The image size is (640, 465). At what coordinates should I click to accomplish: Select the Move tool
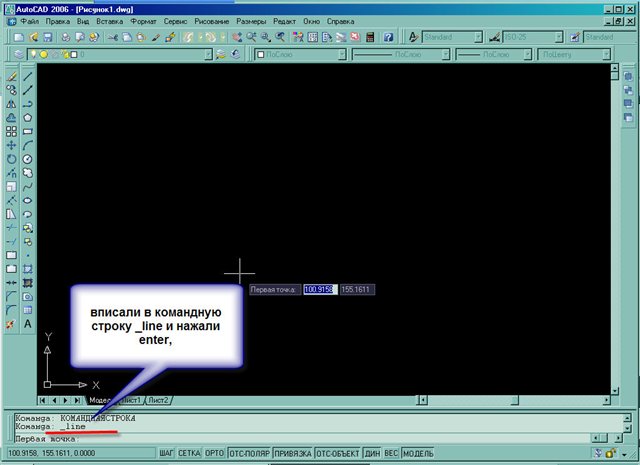pos(11,144)
